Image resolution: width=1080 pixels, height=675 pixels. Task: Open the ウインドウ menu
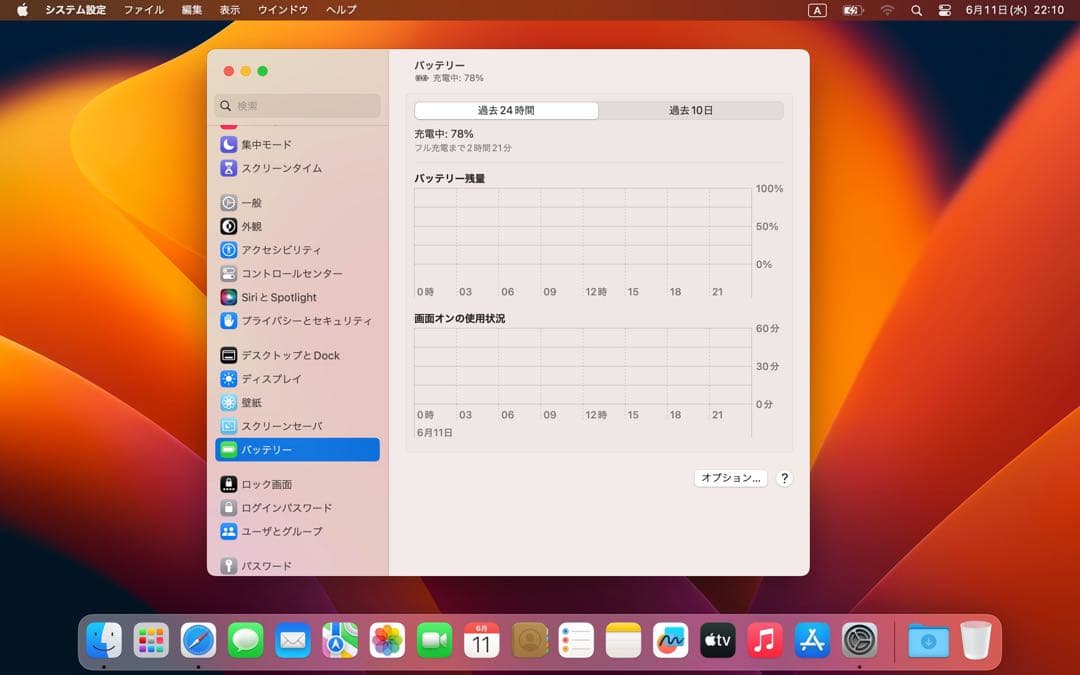click(x=283, y=10)
